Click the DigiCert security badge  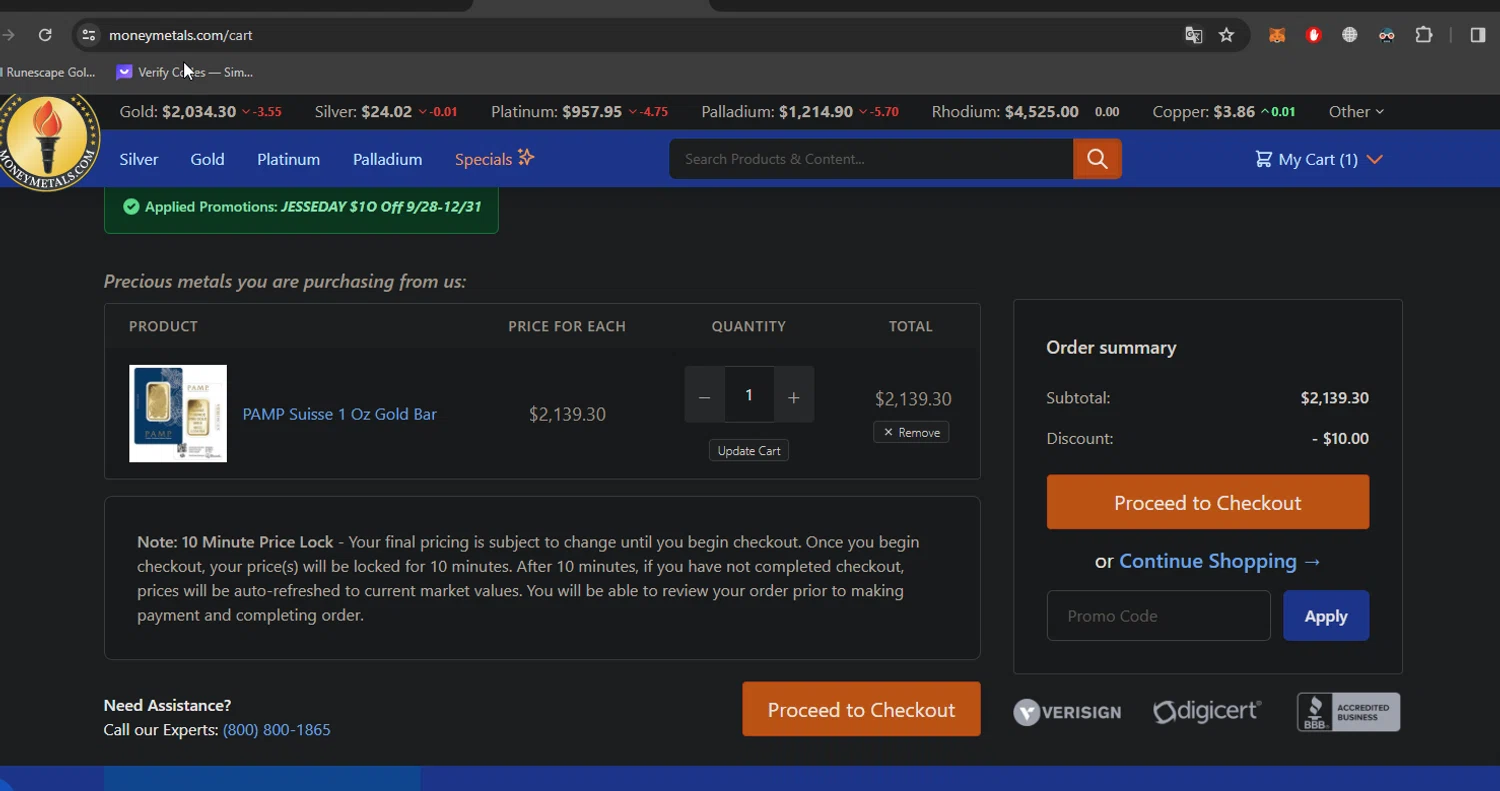click(x=1207, y=711)
